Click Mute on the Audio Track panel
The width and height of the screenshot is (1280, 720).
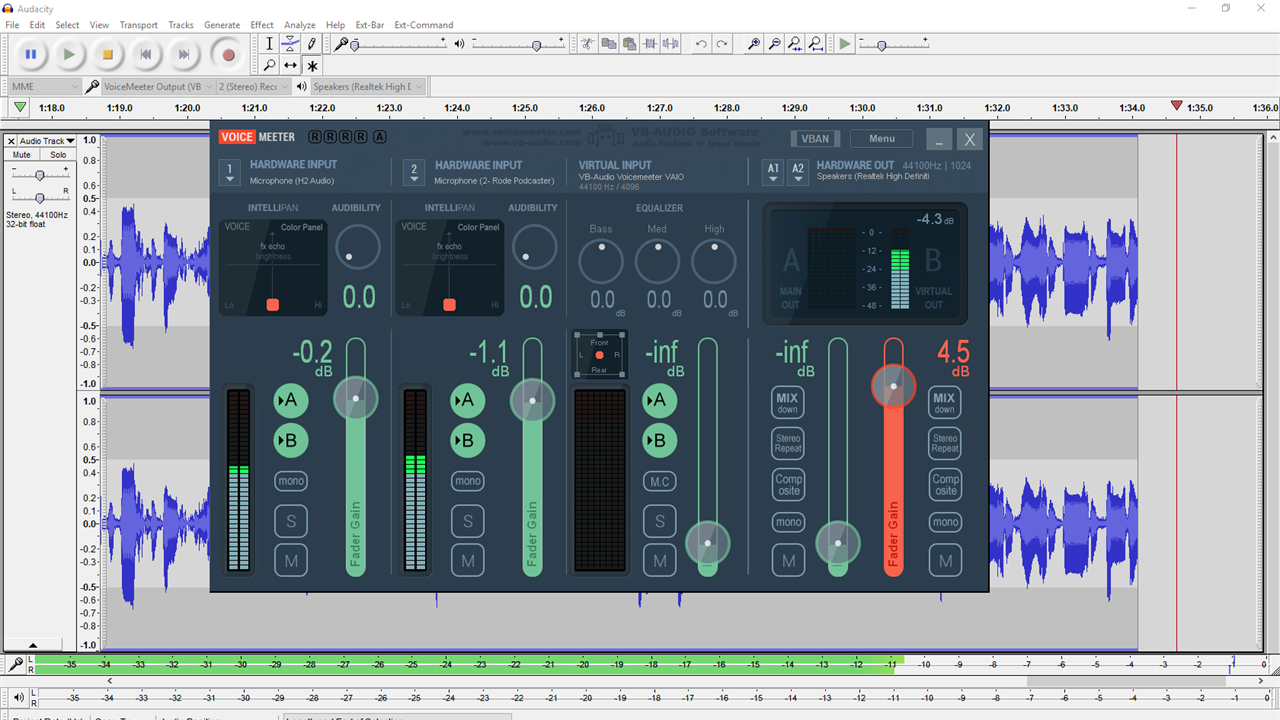22,155
